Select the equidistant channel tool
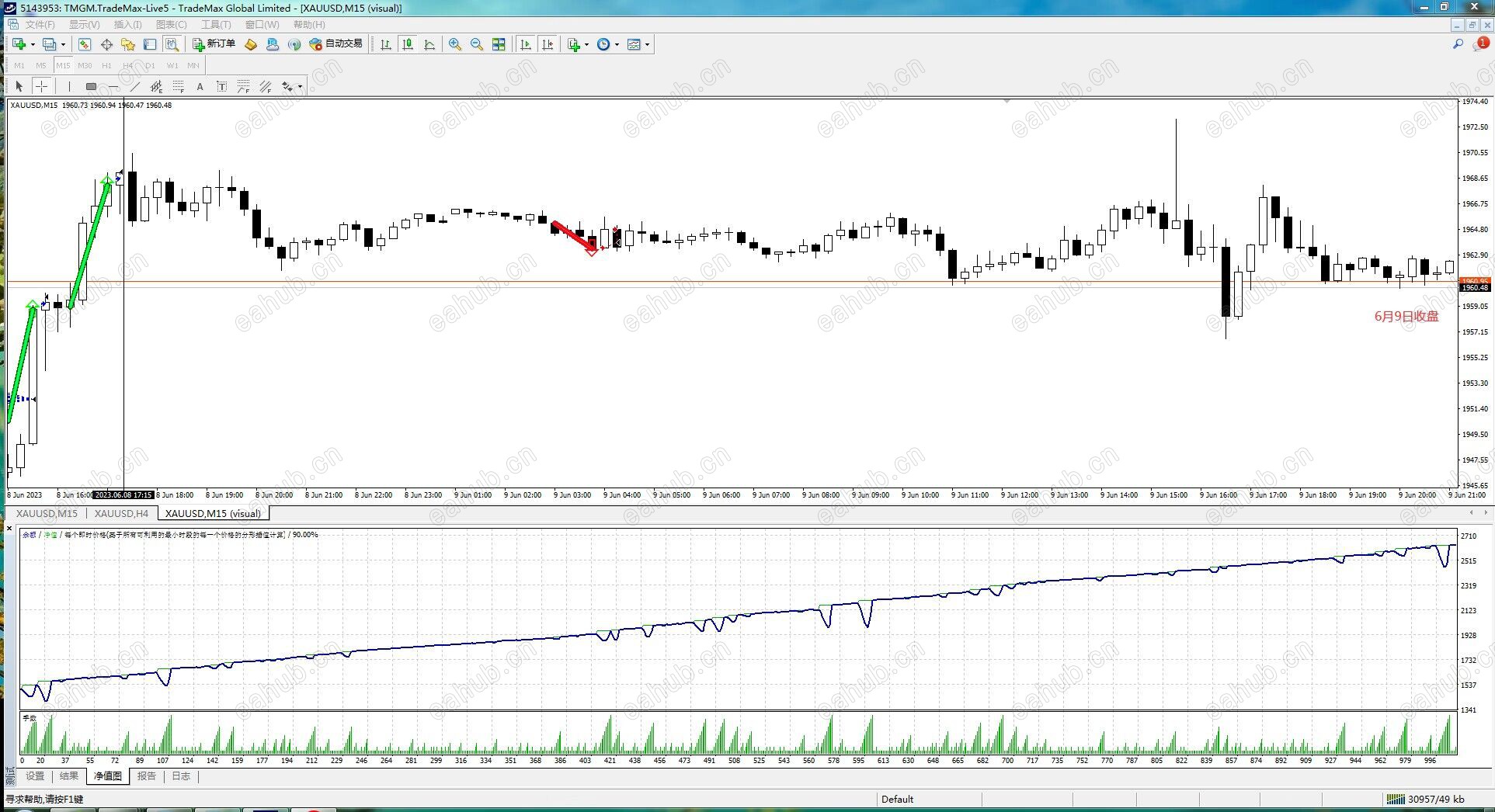Screen dimensions: 1495x812 pyautogui.click(x=157, y=86)
